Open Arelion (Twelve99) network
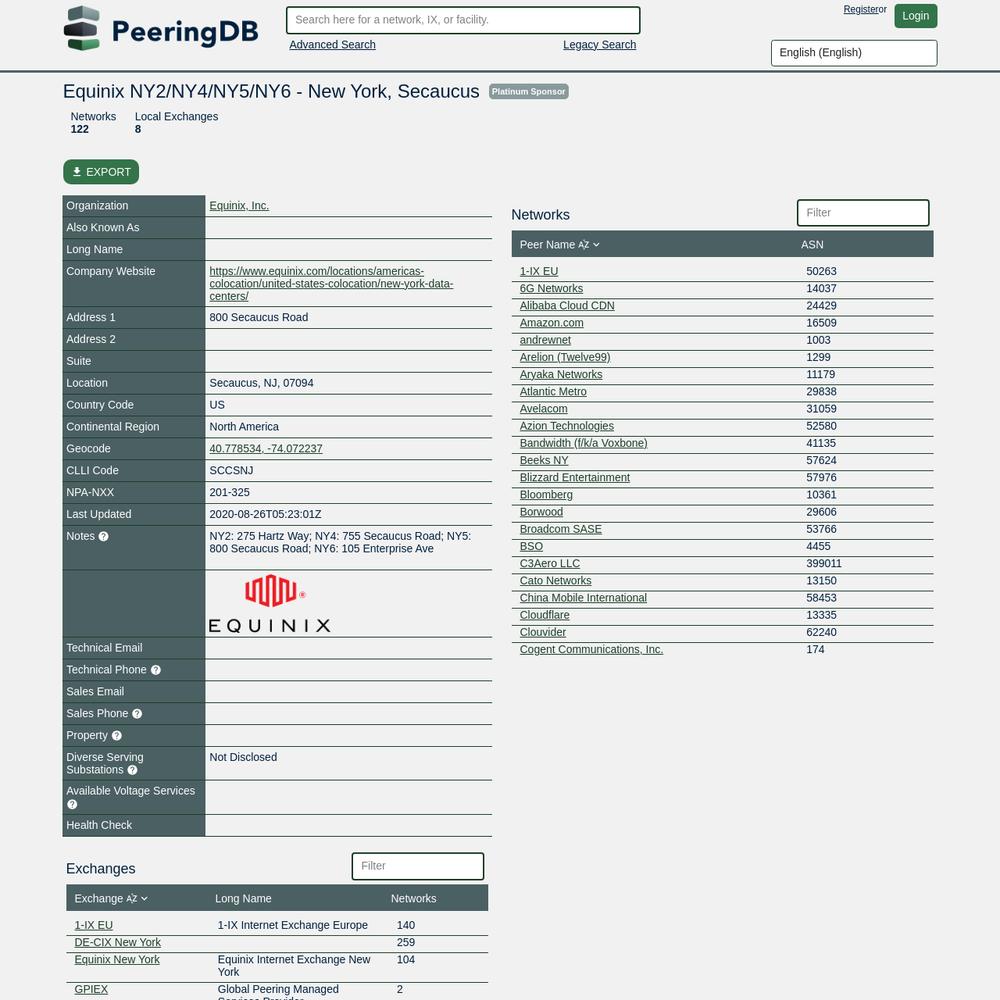This screenshot has width=1000, height=1000. point(565,358)
